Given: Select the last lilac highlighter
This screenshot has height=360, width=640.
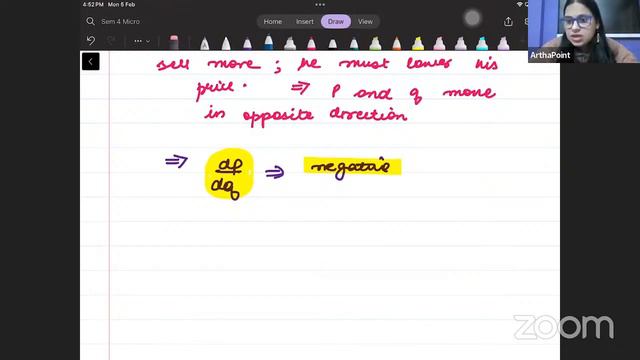Looking at the screenshot, I should point(503,43).
